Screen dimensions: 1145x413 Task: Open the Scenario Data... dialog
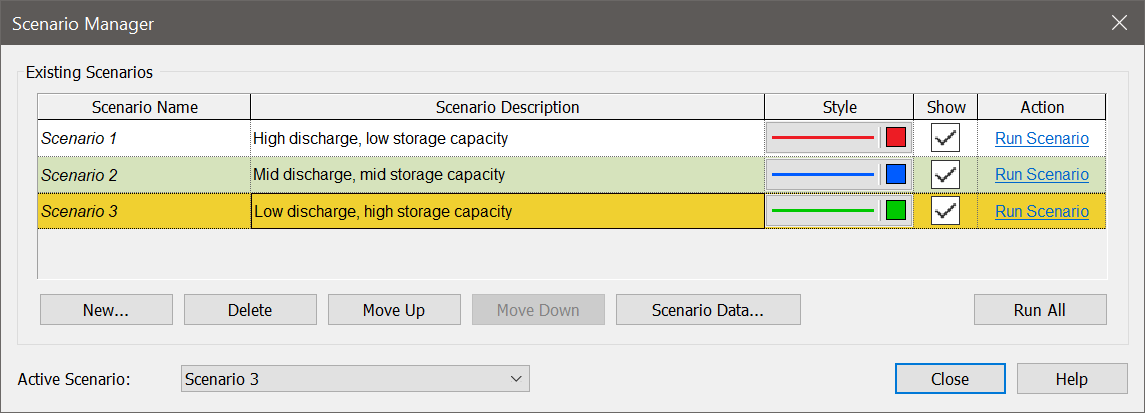click(x=708, y=309)
